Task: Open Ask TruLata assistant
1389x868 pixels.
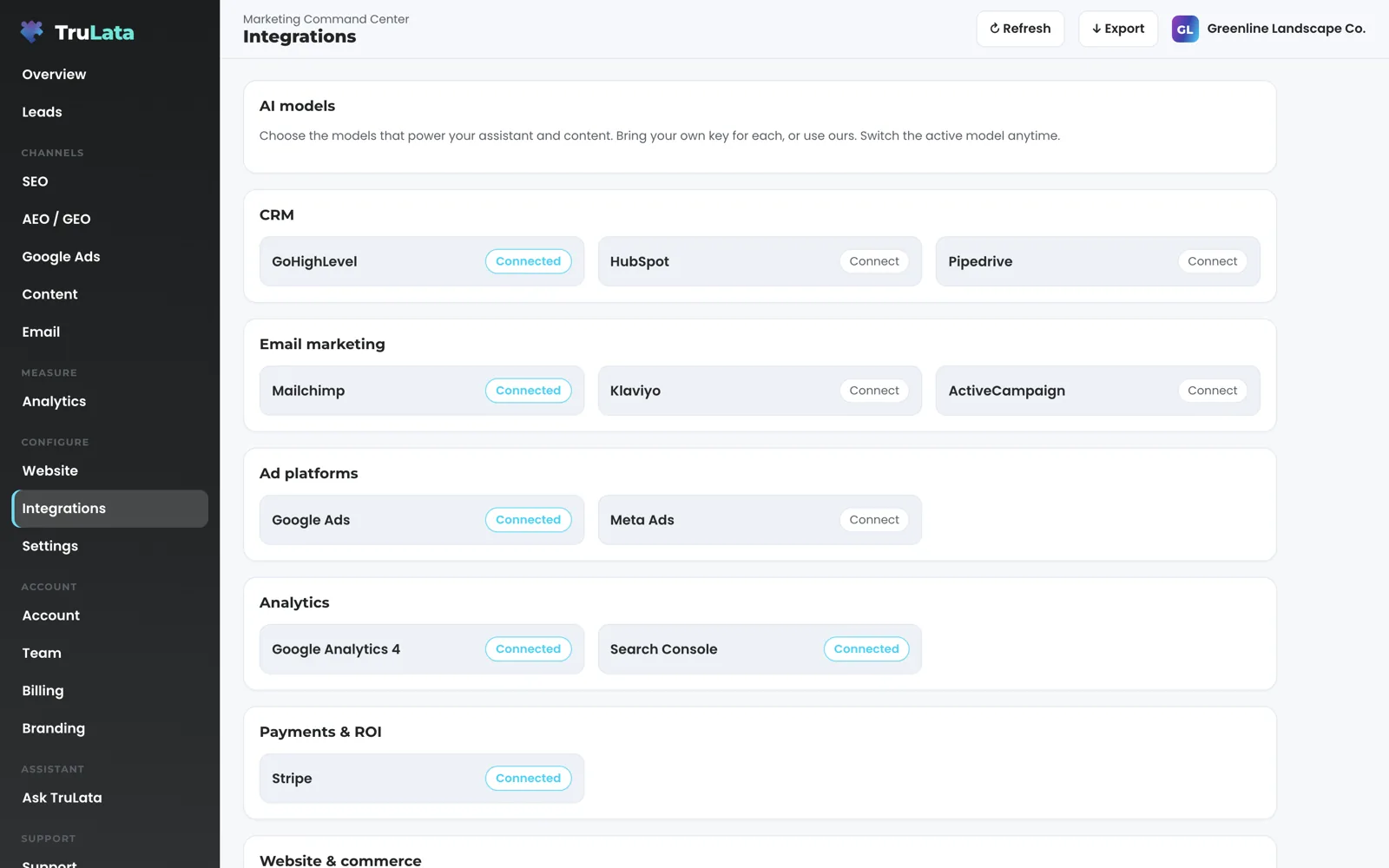Action: [x=109, y=798]
